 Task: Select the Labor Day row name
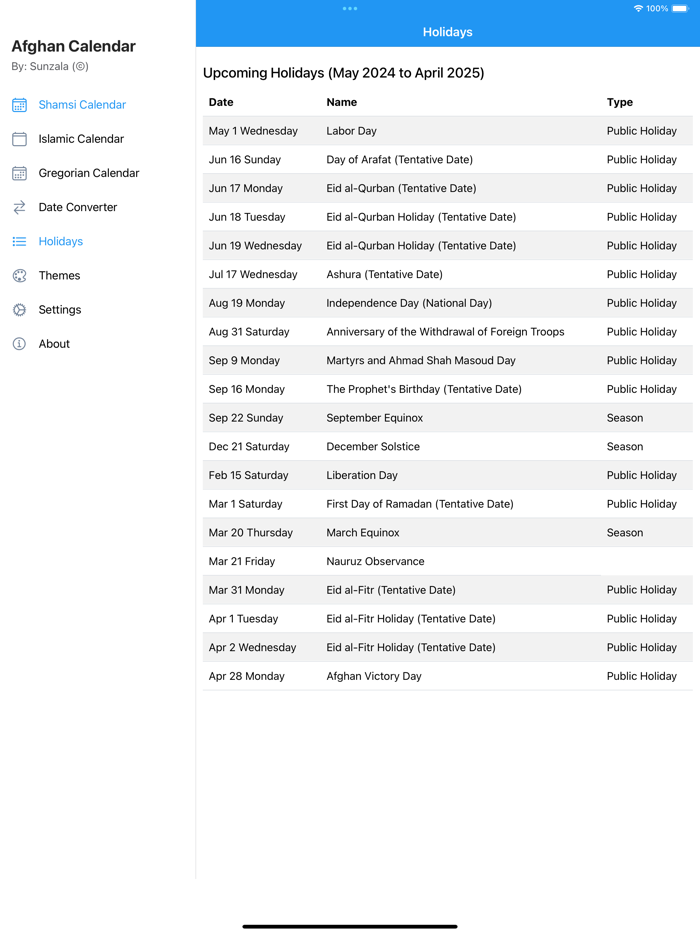351,131
